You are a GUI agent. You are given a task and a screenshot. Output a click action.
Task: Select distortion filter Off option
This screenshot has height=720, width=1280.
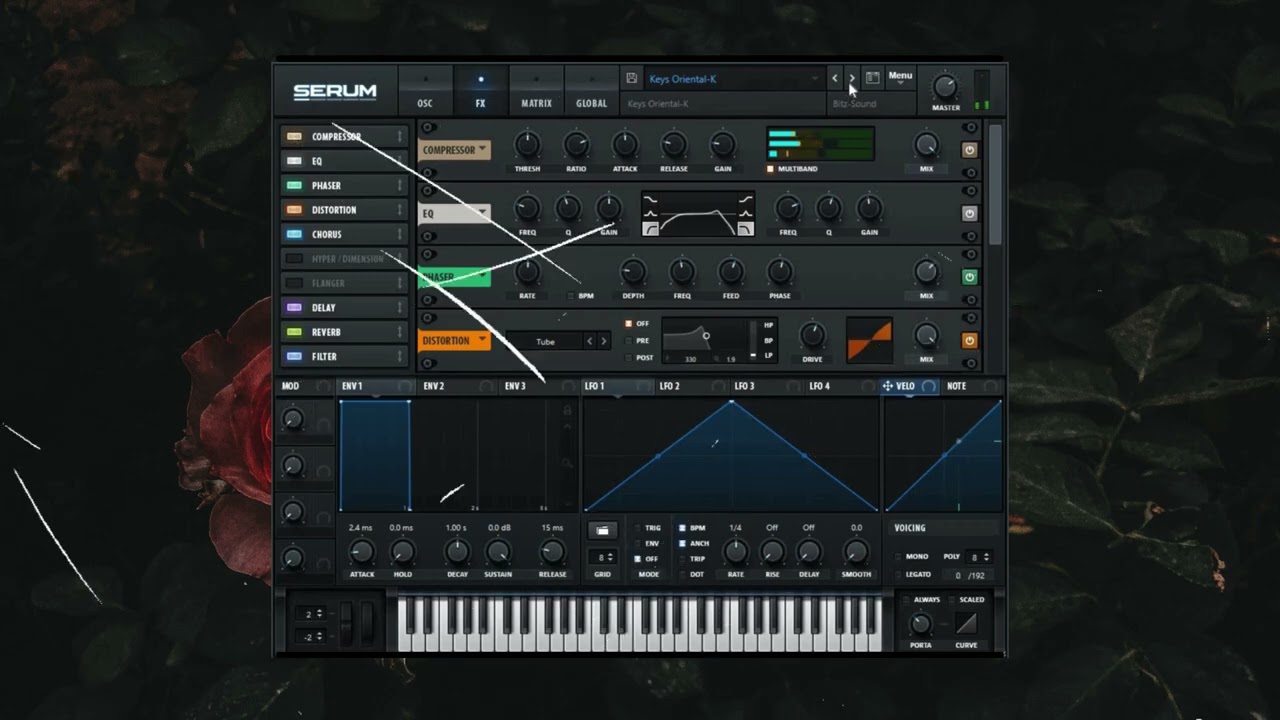628,324
